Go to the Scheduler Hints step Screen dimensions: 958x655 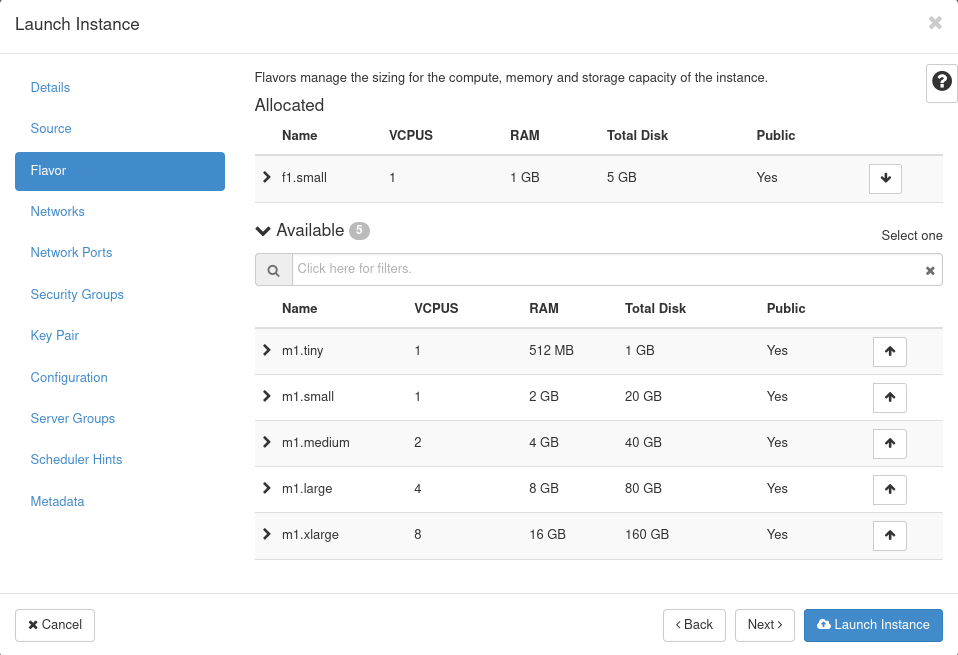[76, 459]
